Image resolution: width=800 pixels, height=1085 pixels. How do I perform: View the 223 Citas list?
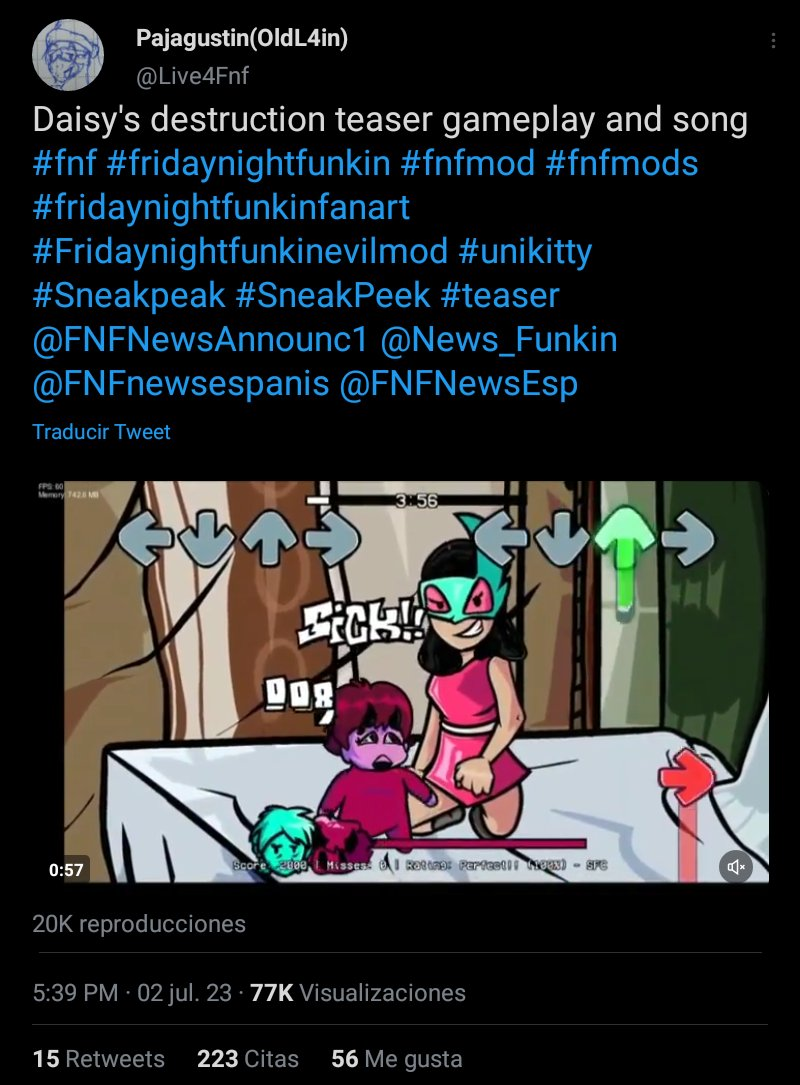248,1059
